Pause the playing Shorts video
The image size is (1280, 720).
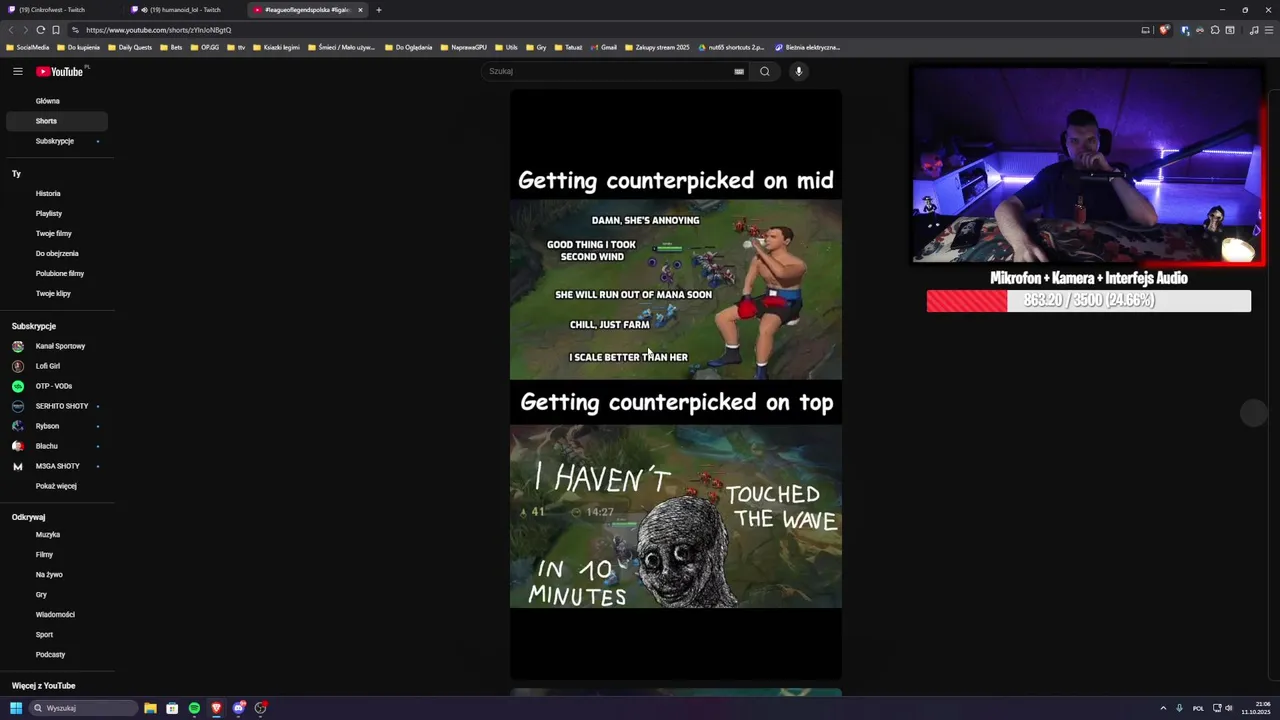676,385
